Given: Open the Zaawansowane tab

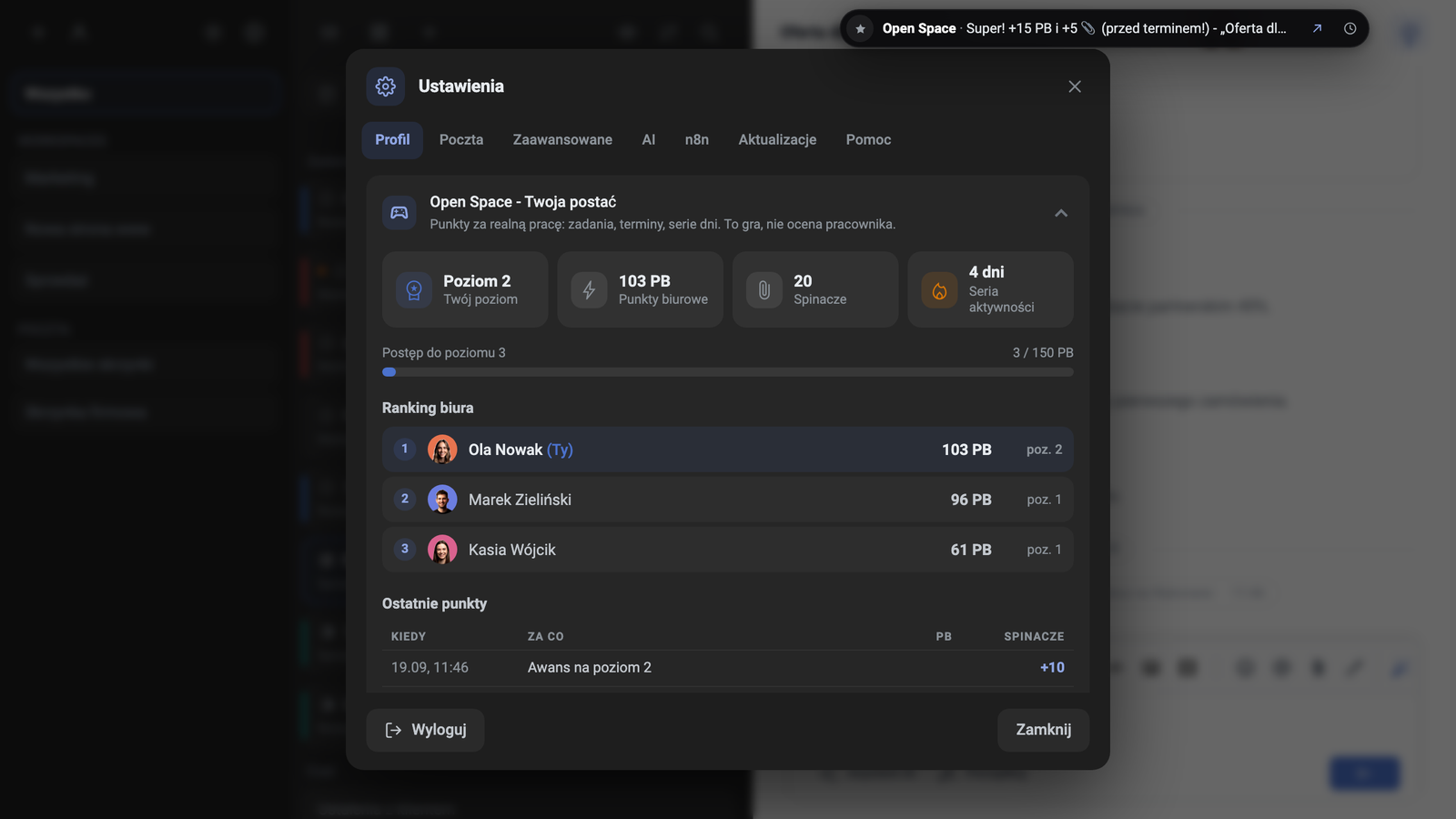Looking at the screenshot, I should point(562,140).
